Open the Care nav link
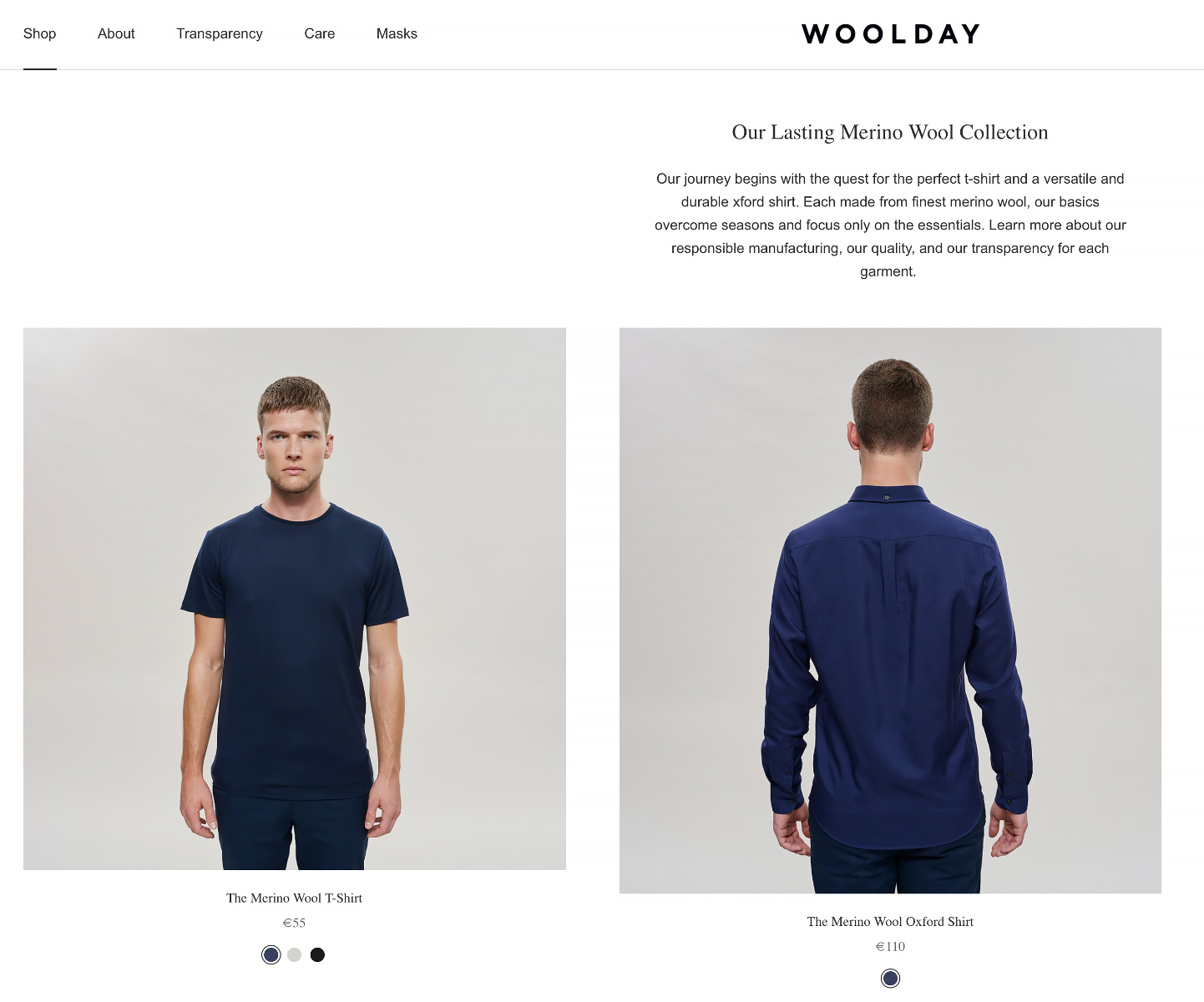The width and height of the screenshot is (1204, 1002). (x=320, y=33)
